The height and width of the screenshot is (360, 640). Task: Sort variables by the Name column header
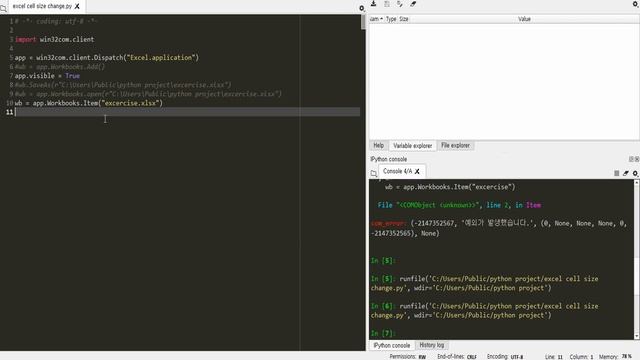coord(376,19)
